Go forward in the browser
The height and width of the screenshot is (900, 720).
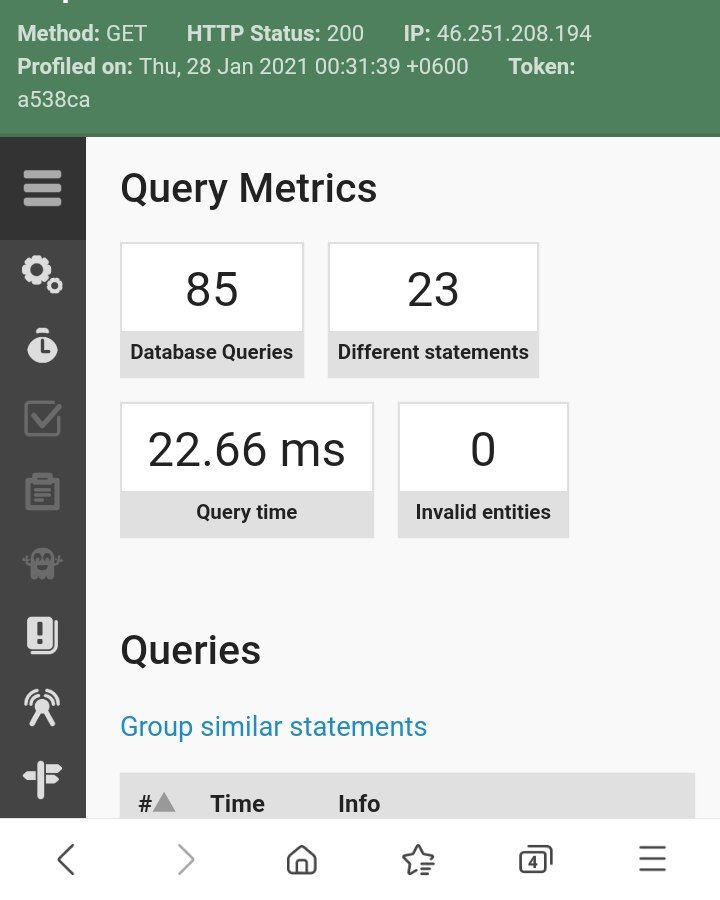click(x=185, y=859)
